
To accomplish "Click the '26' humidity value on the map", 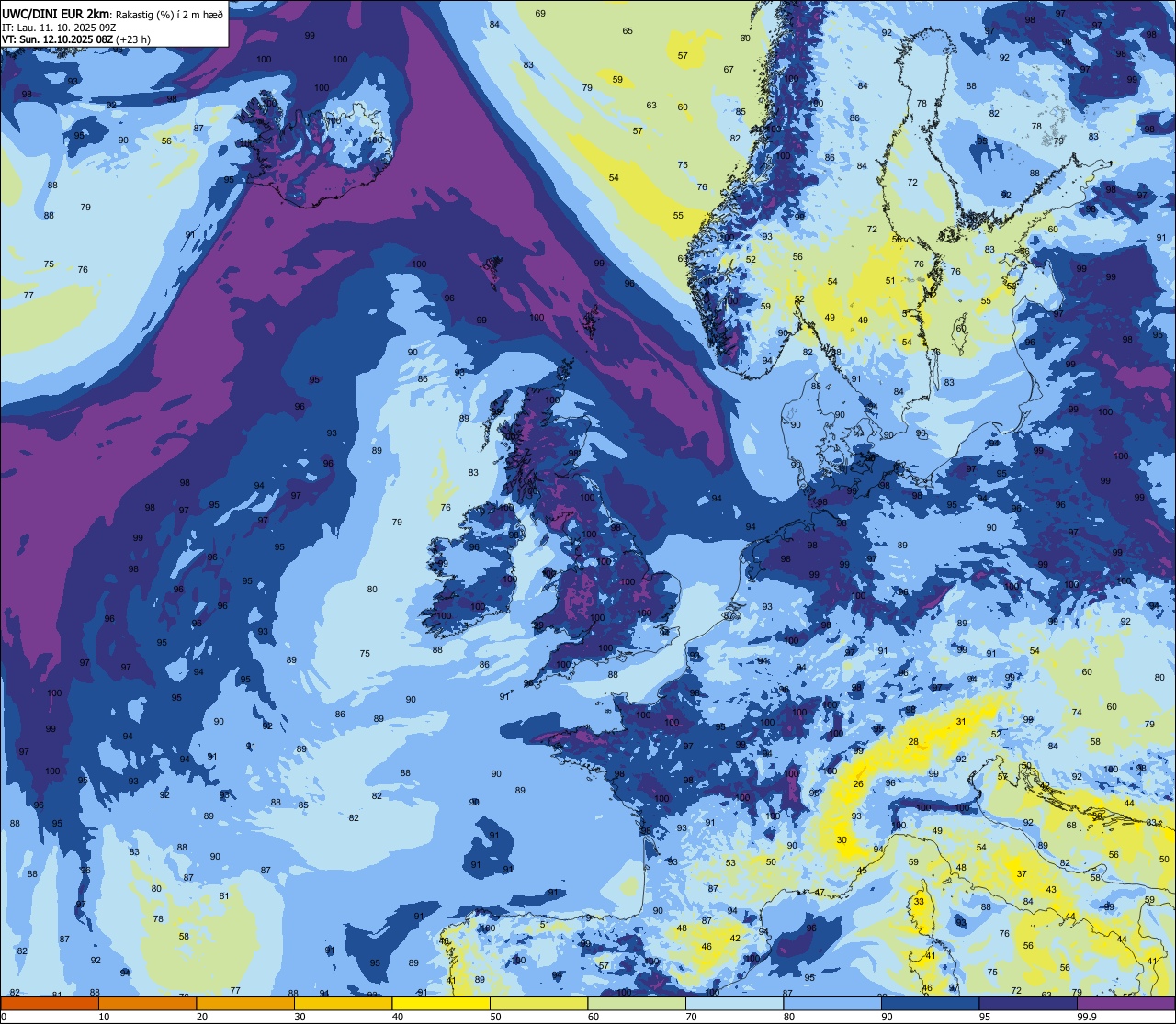I will pos(858,783).
